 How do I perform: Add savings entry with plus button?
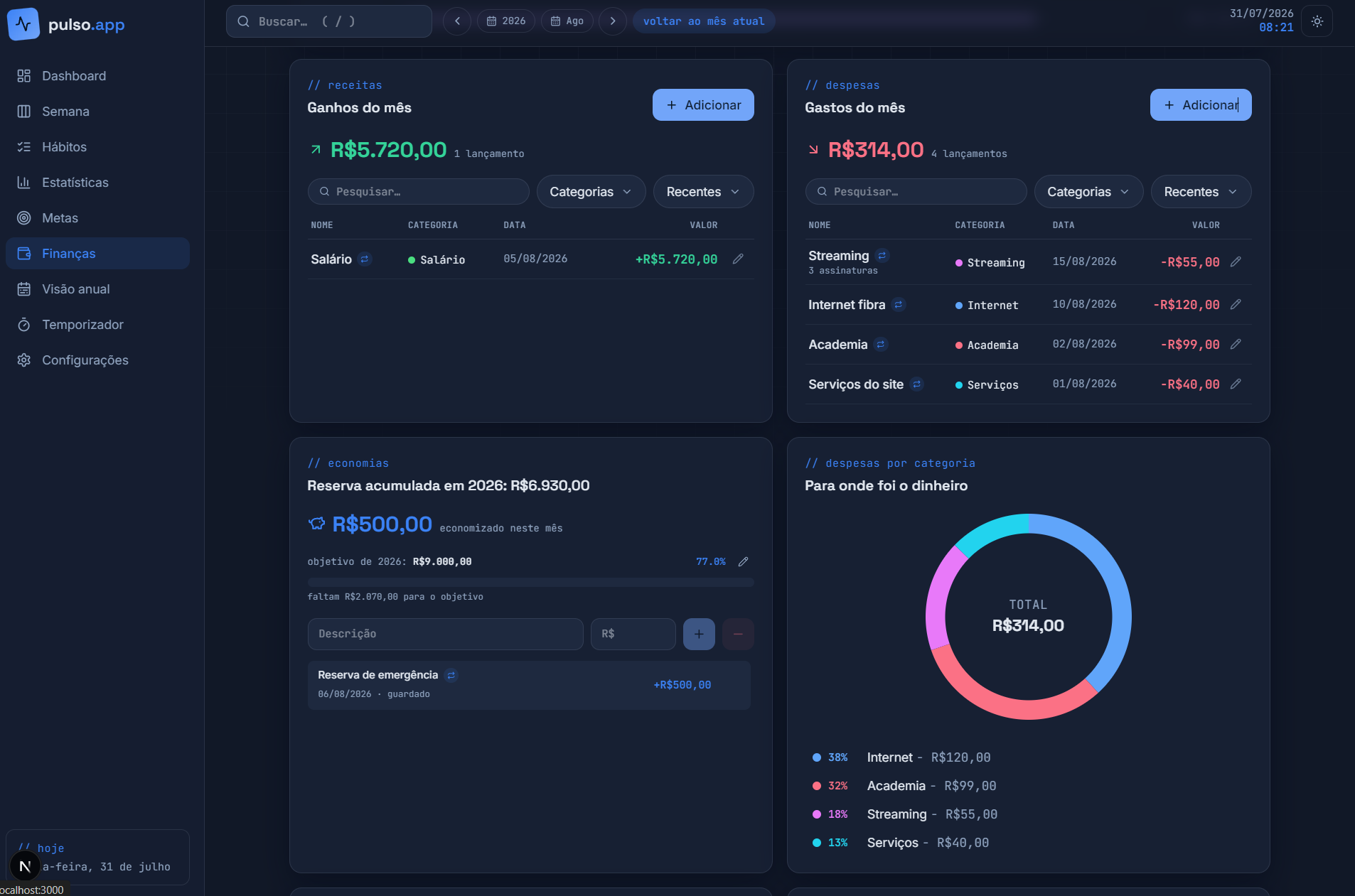point(699,634)
